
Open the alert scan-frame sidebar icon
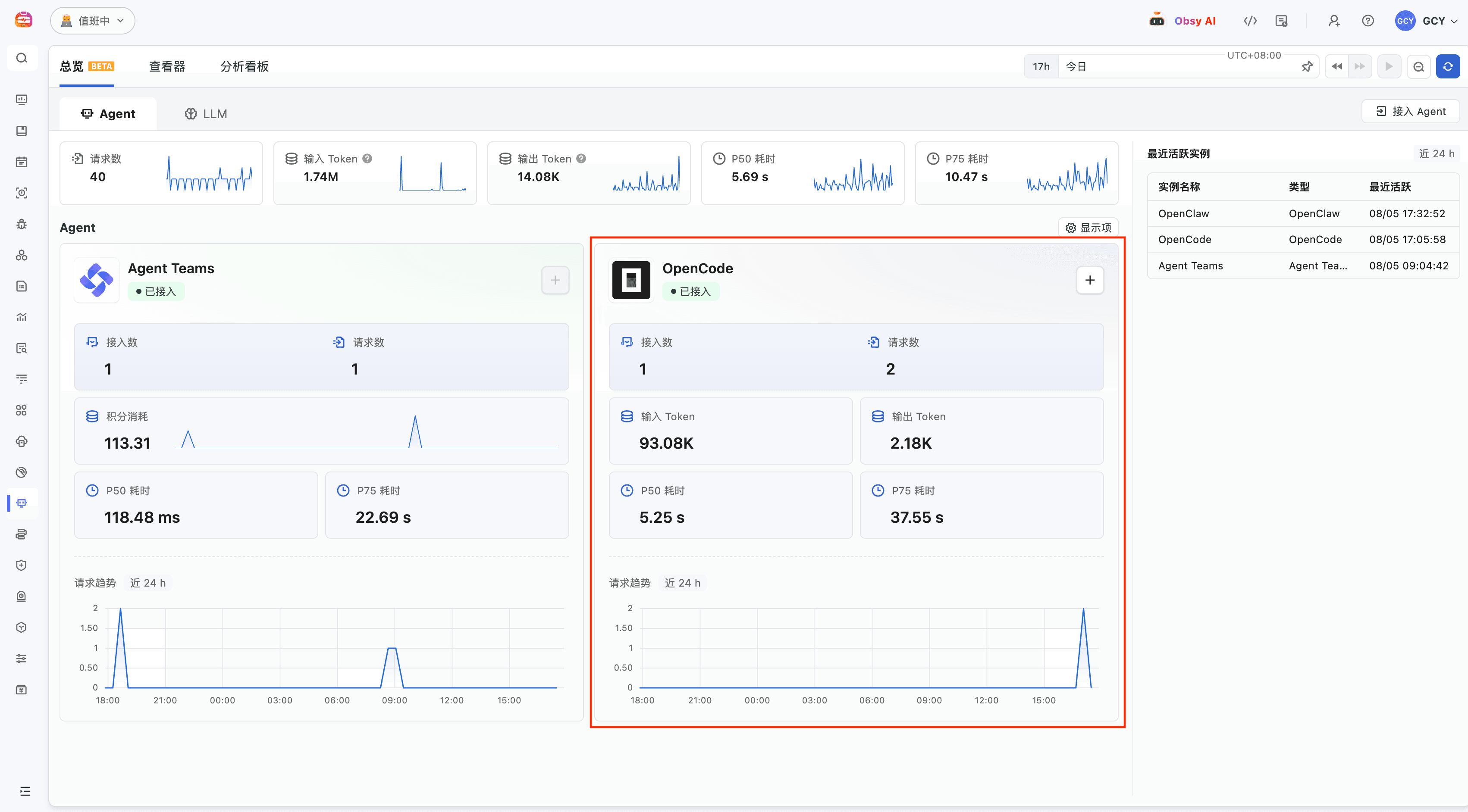pos(22,193)
